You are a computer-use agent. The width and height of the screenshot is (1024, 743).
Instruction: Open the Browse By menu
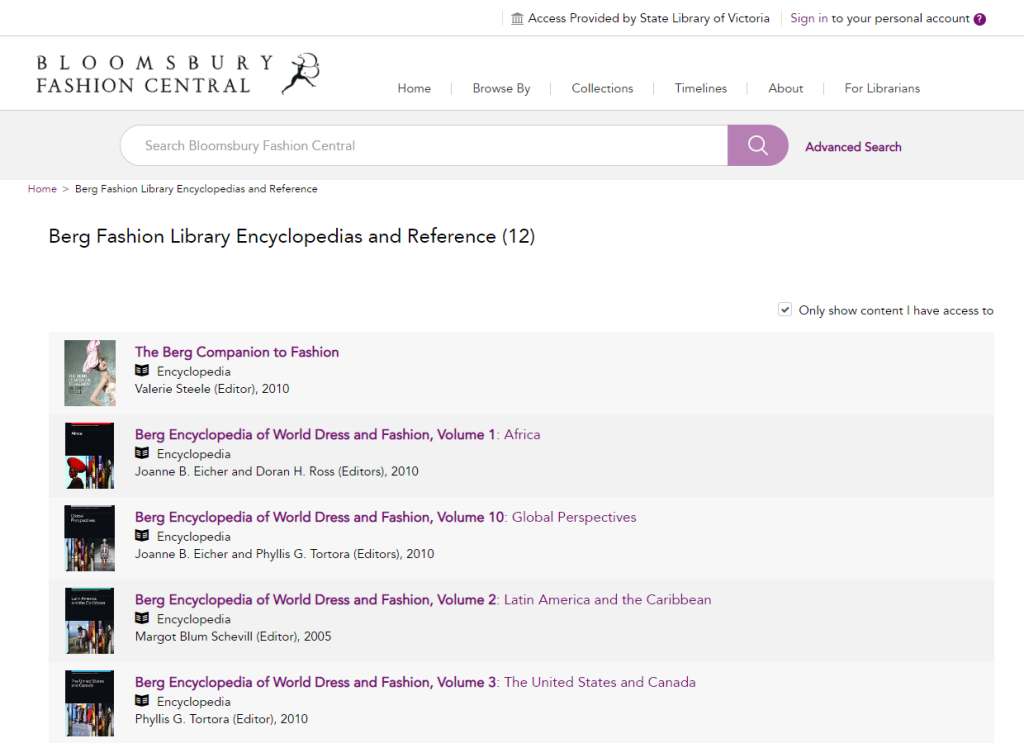501,88
